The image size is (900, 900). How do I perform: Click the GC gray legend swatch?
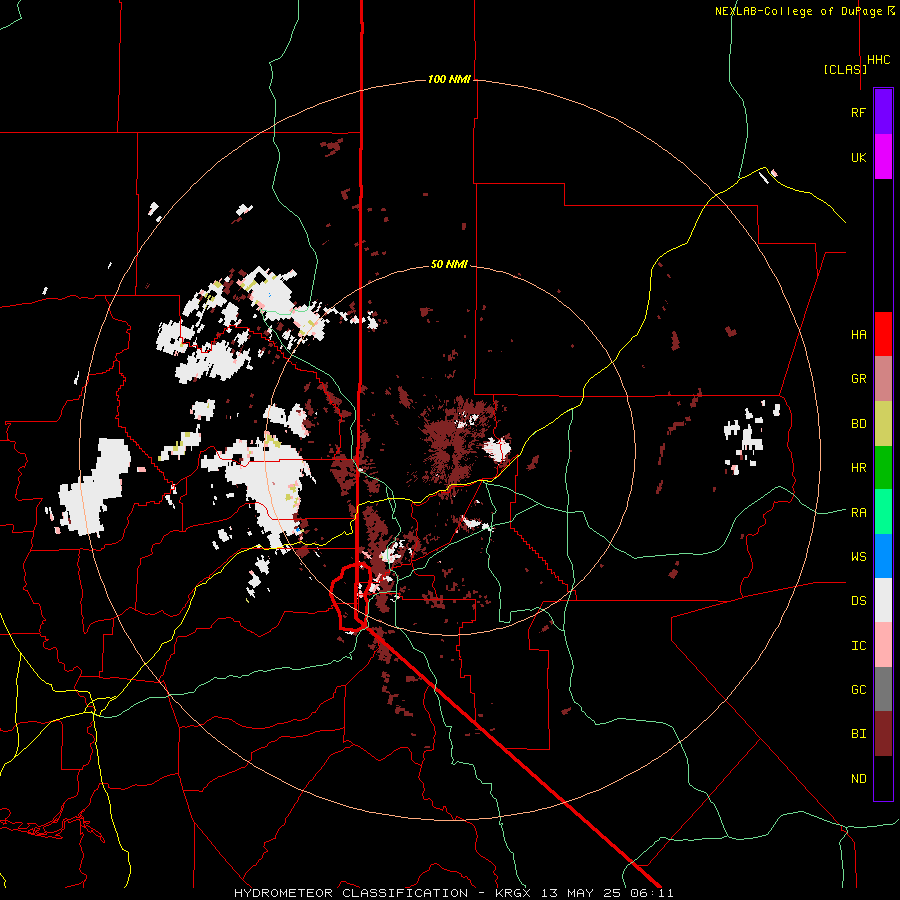[883, 689]
